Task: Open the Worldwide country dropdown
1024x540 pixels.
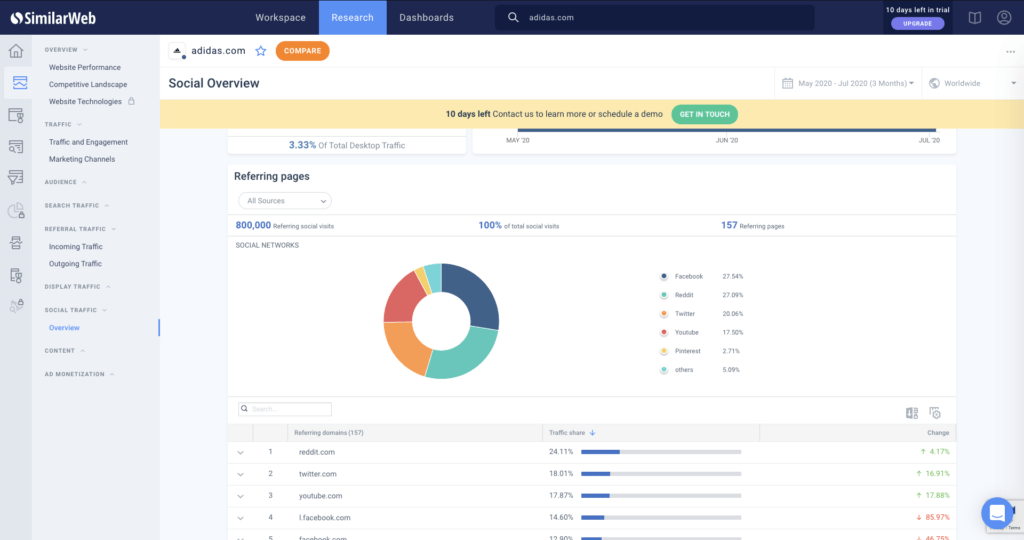Action: click(972, 84)
